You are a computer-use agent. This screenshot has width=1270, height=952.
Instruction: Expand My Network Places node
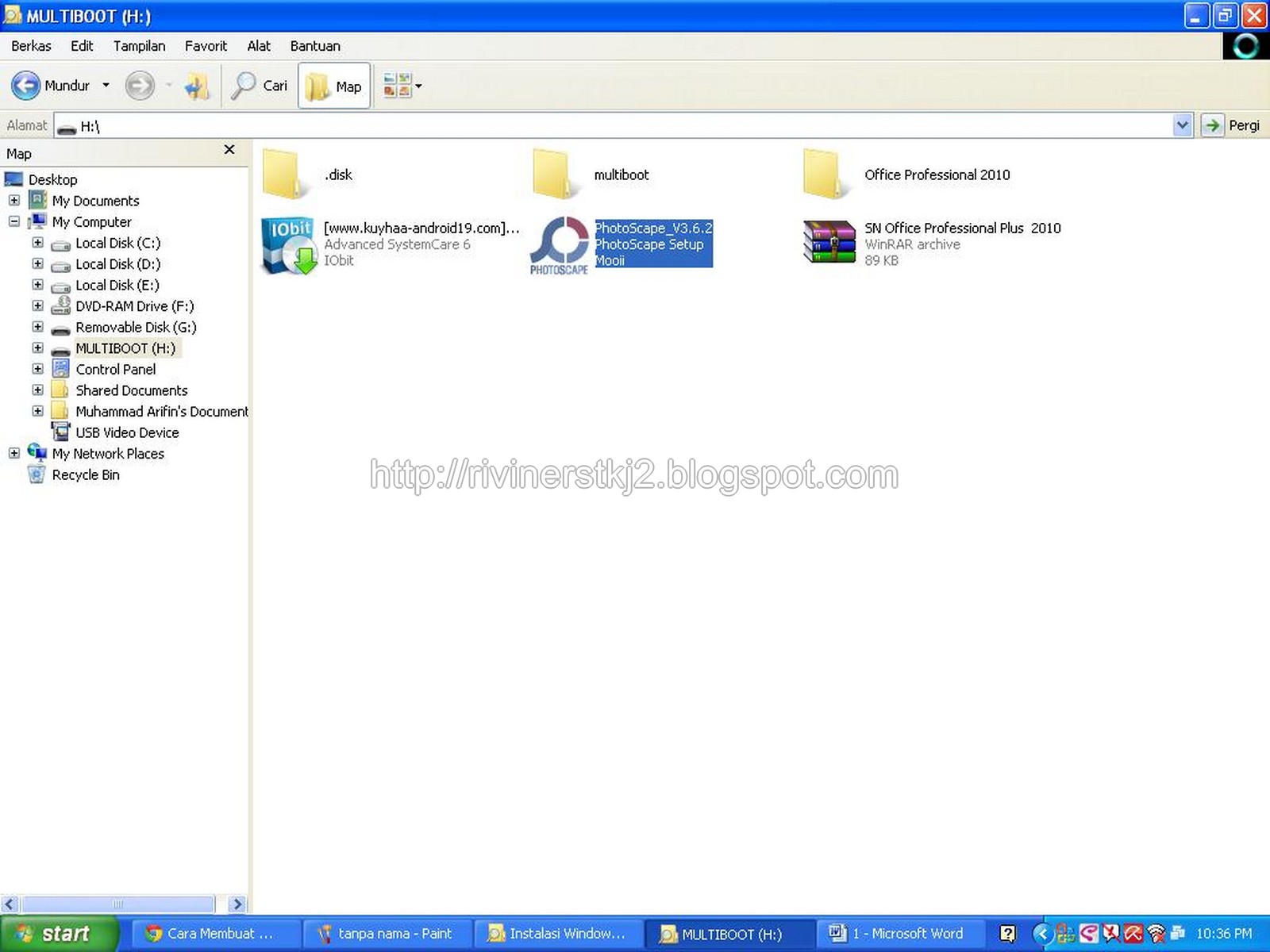tap(14, 453)
